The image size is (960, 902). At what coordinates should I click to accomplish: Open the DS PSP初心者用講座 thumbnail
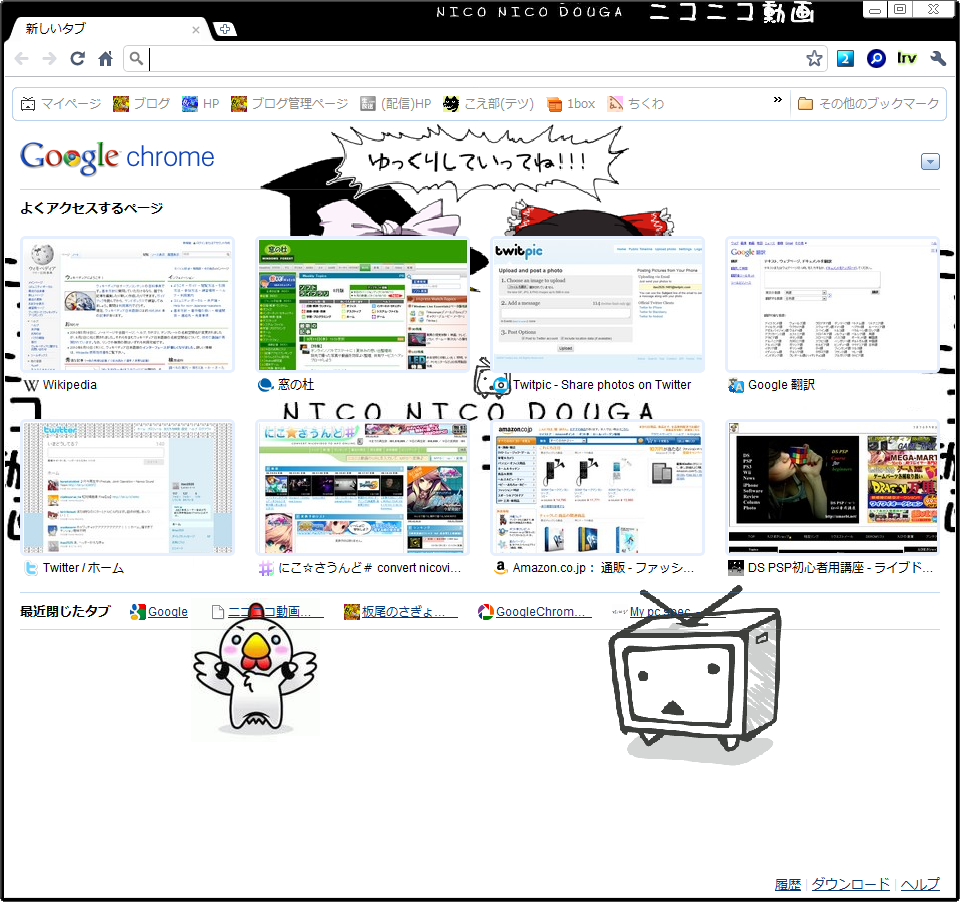coord(833,487)
